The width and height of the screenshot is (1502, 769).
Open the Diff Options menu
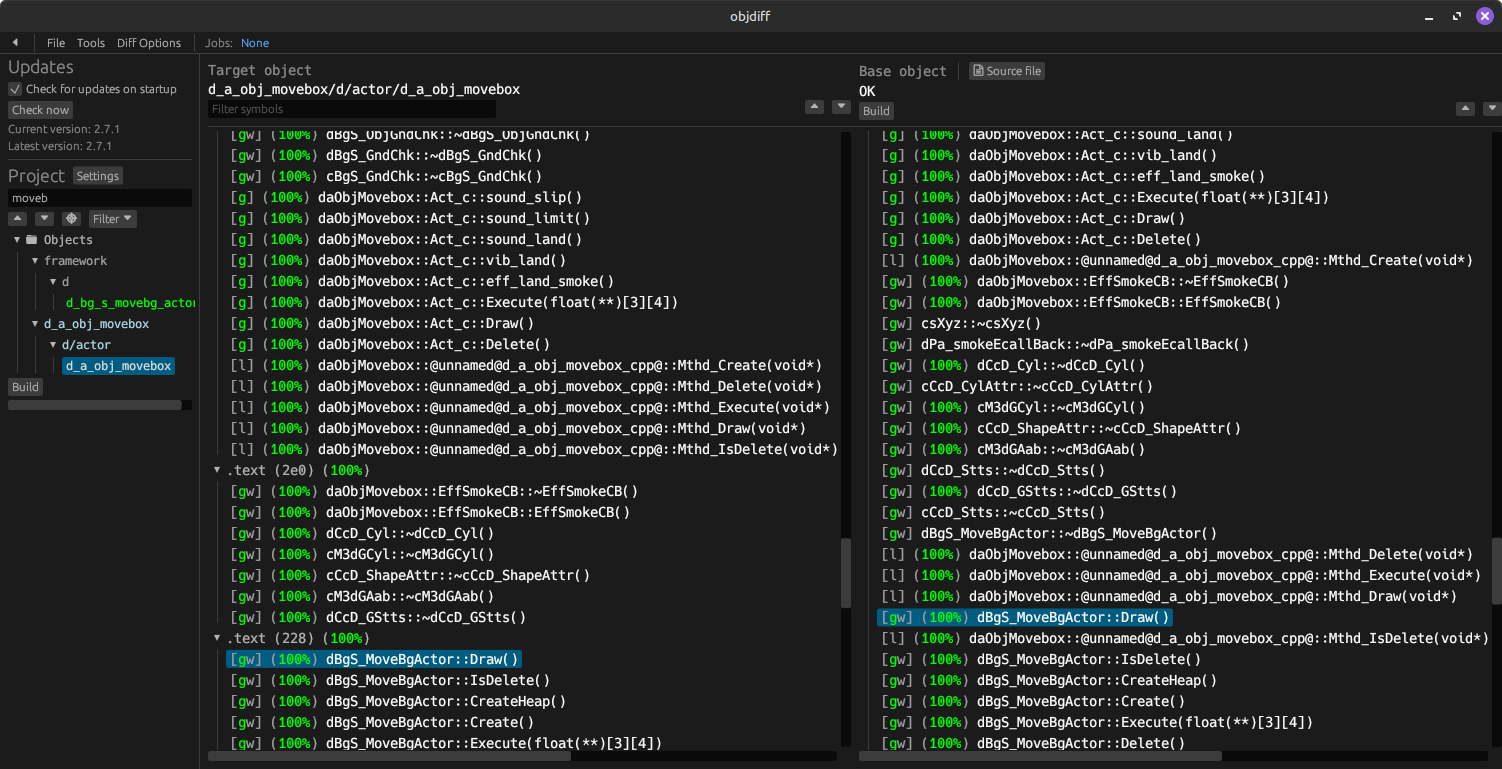click(x=149, y=43)
